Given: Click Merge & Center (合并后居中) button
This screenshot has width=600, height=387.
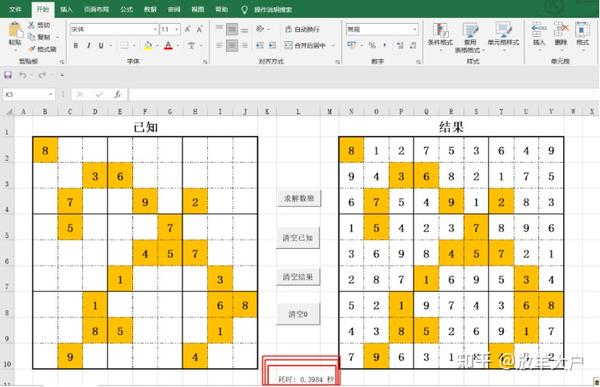Looking at the screenshot, I should point(305,46).
